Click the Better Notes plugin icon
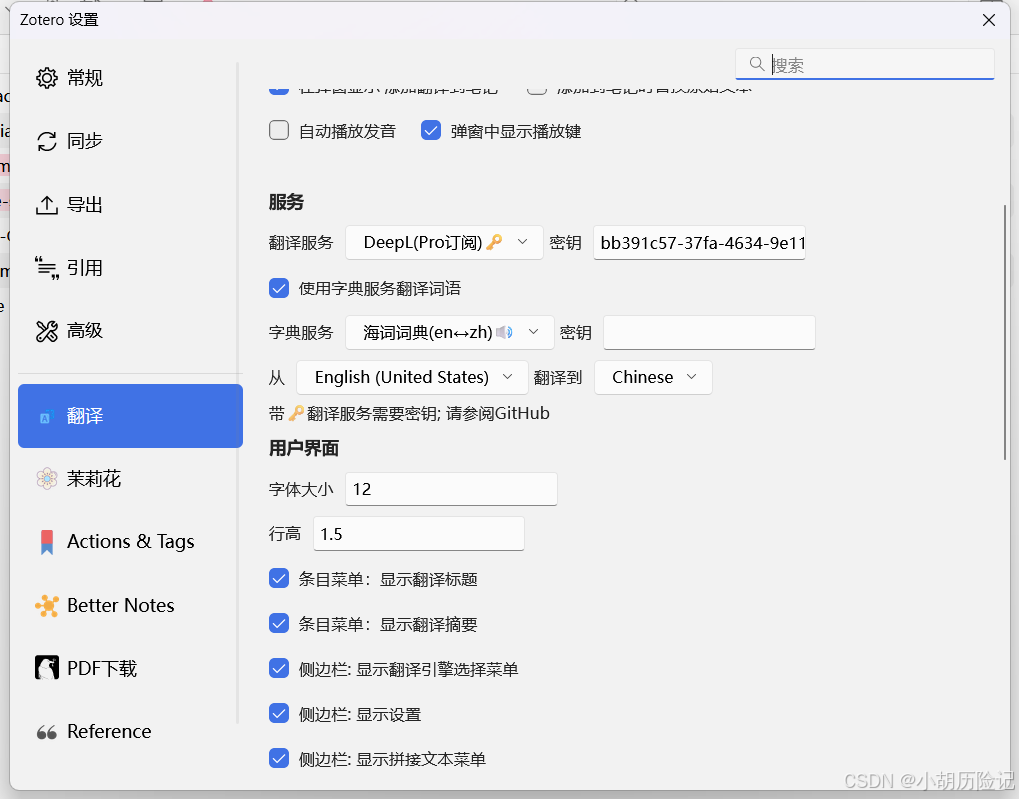The width and height of the screenshot is (1019, 799). point(45,605)
